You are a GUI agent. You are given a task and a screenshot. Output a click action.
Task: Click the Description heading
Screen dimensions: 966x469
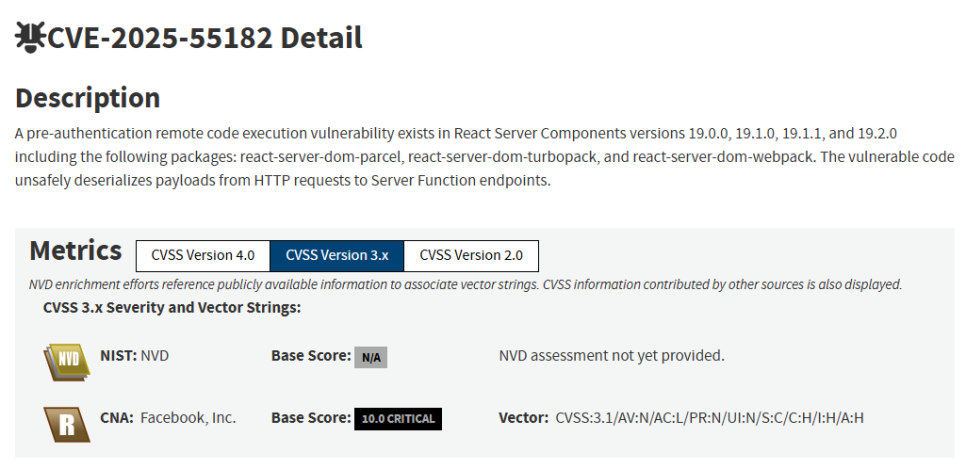tap(88, 98)
